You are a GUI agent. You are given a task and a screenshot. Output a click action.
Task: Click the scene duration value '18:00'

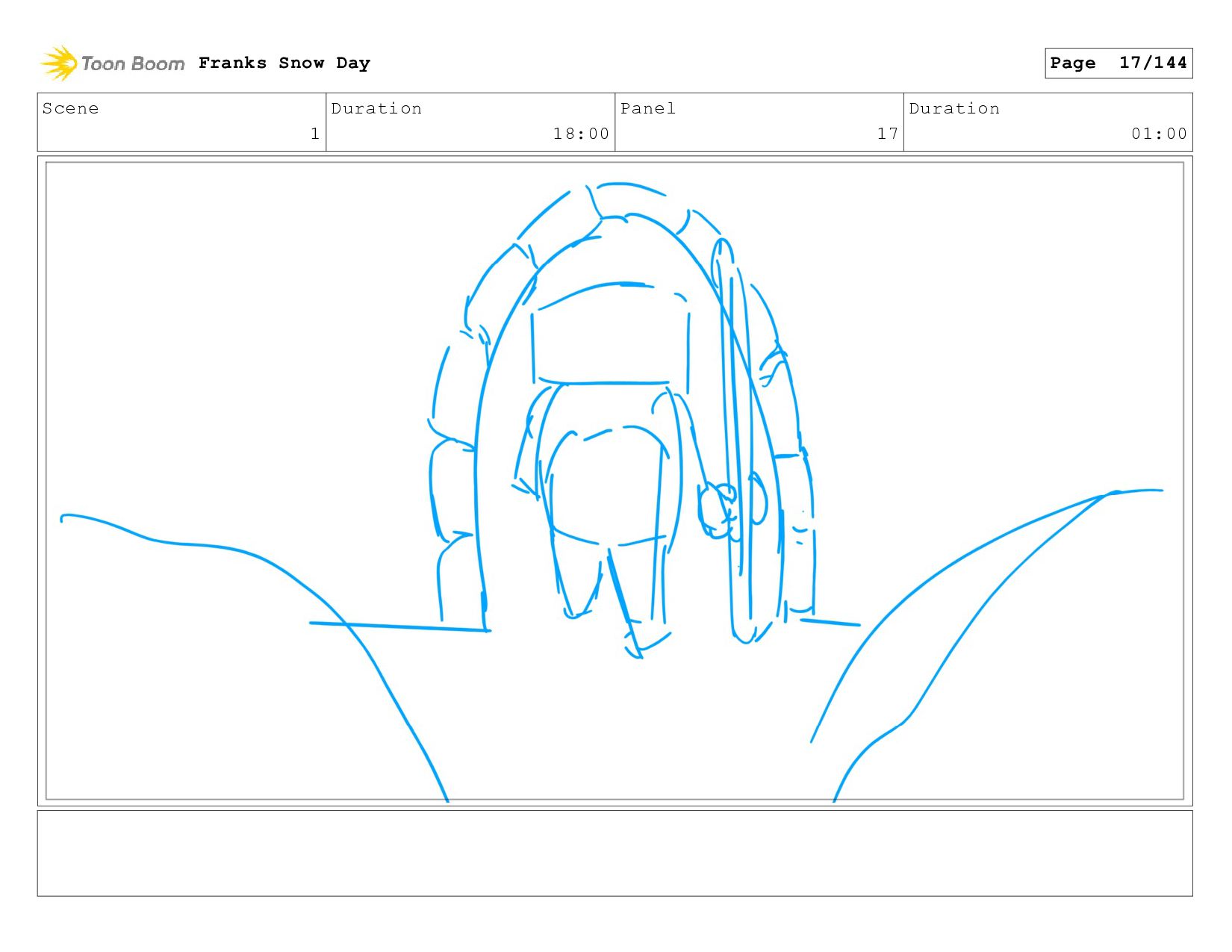[581, 134]
